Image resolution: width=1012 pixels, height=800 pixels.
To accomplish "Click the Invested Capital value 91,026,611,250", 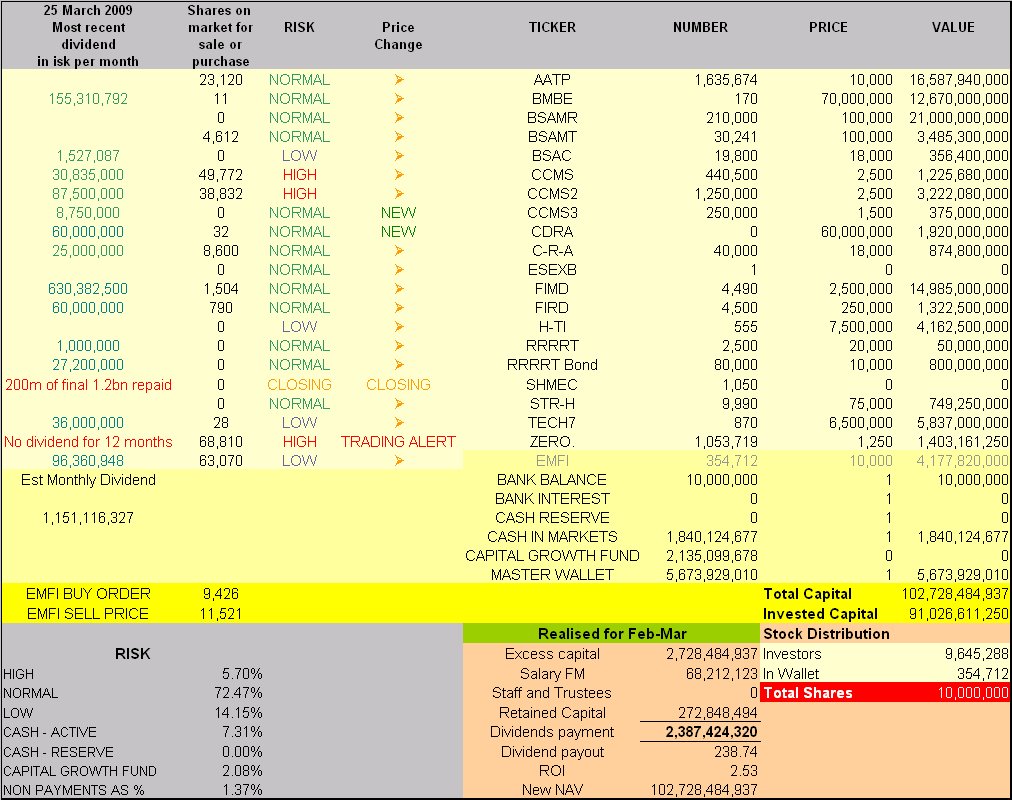I will (958, 614).
